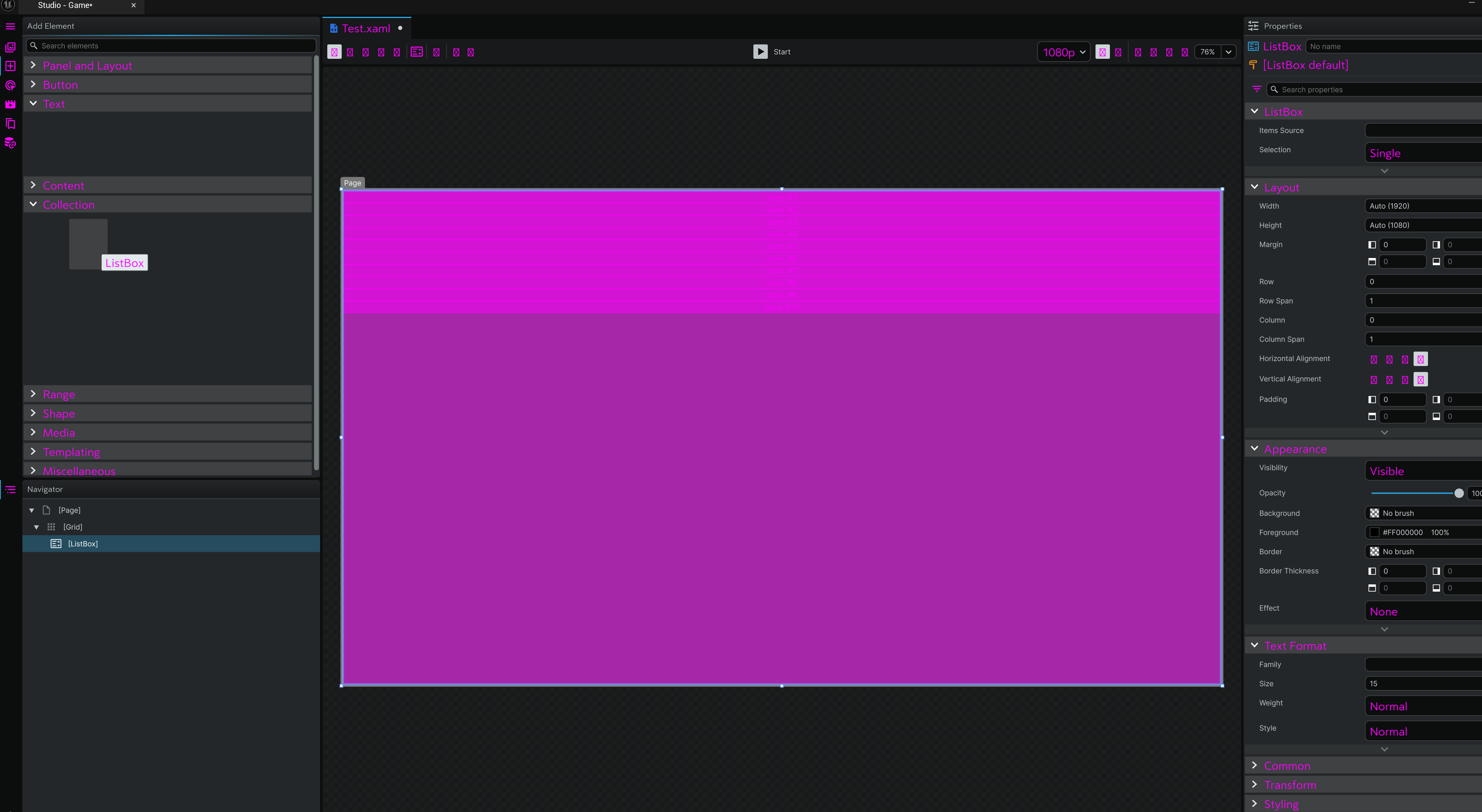Click the list-form icon in canvas toolbar
The height and width of the screenshot is (812, 1482).
[417, 52]
